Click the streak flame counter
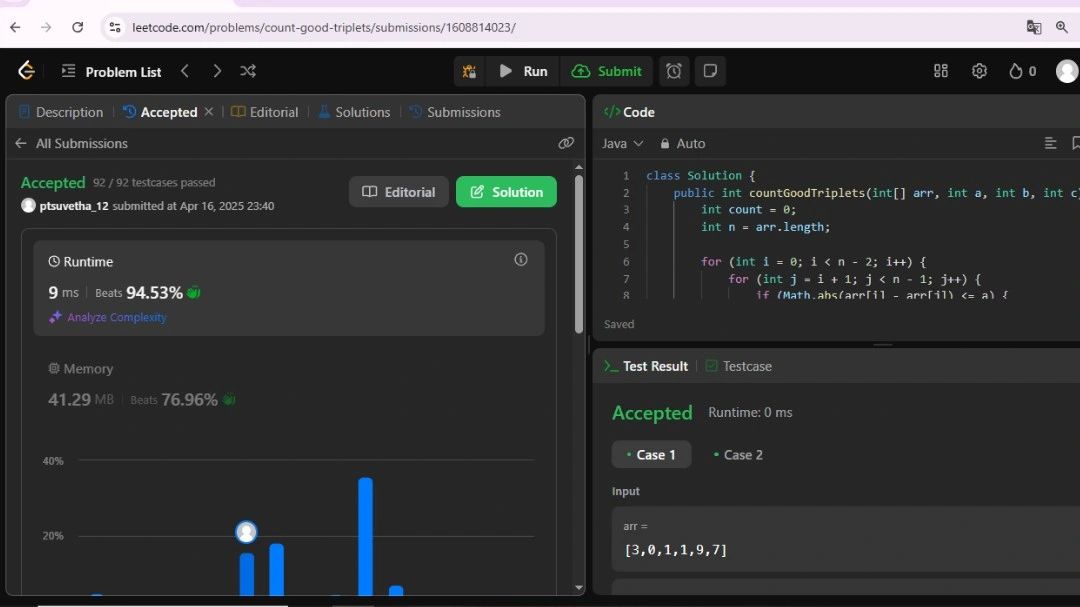 click(x=1023, y=71)
